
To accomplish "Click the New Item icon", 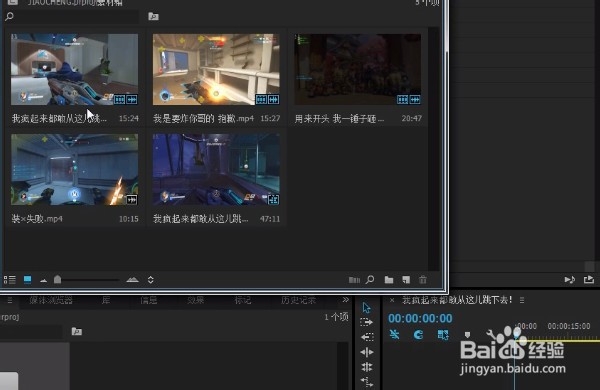I will pyautogui.click(x=406, y=280).
